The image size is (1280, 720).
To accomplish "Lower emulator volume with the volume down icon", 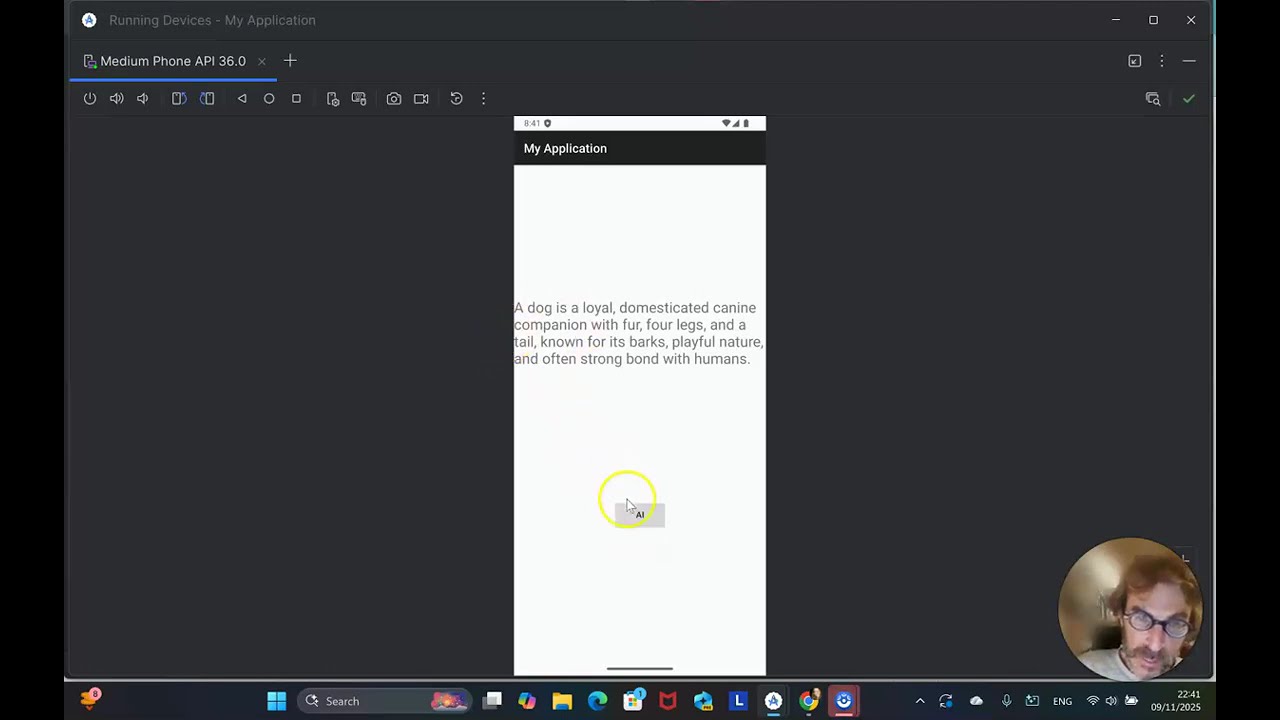I will [x=143, y=99].
